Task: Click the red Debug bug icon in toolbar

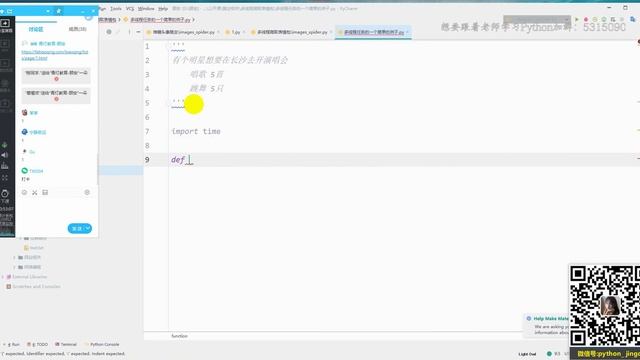Action: point(586,19)
